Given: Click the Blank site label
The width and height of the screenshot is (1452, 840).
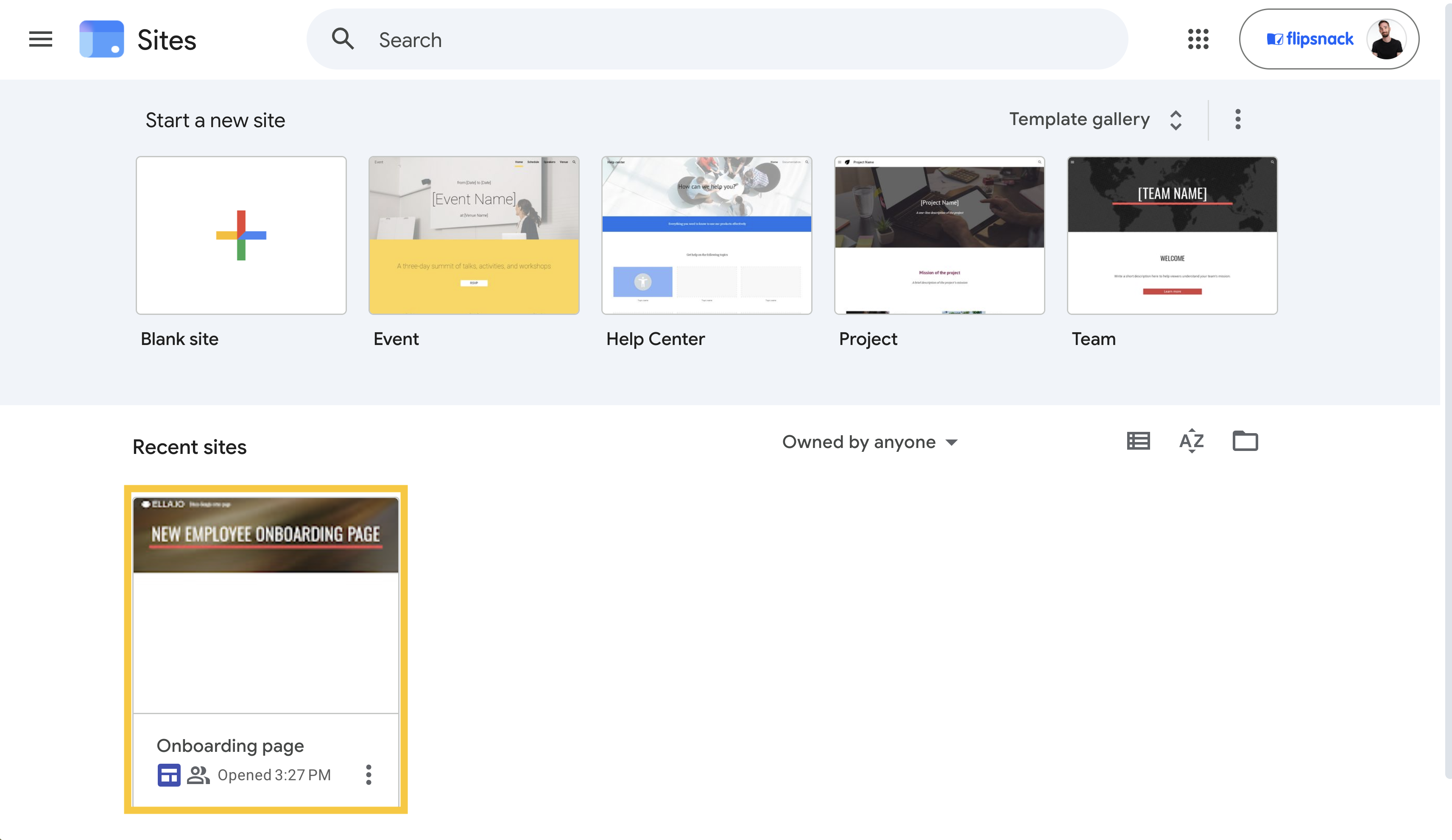Looking at the screenshot, I should click(x=179, y=339).
